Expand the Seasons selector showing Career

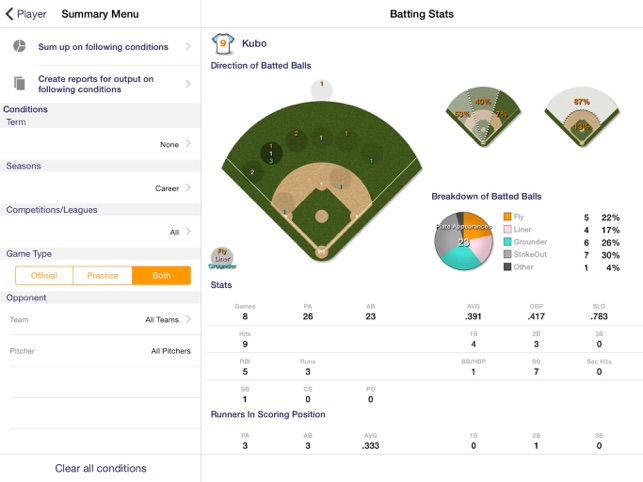tap(100, 188)
